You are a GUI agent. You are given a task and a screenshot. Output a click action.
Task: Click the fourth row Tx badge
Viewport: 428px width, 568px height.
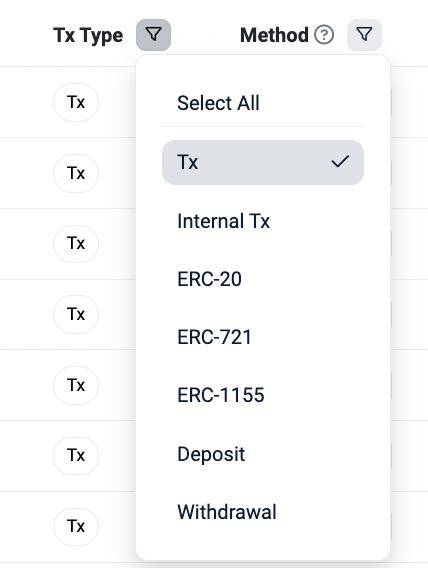(x=76, y=314)
